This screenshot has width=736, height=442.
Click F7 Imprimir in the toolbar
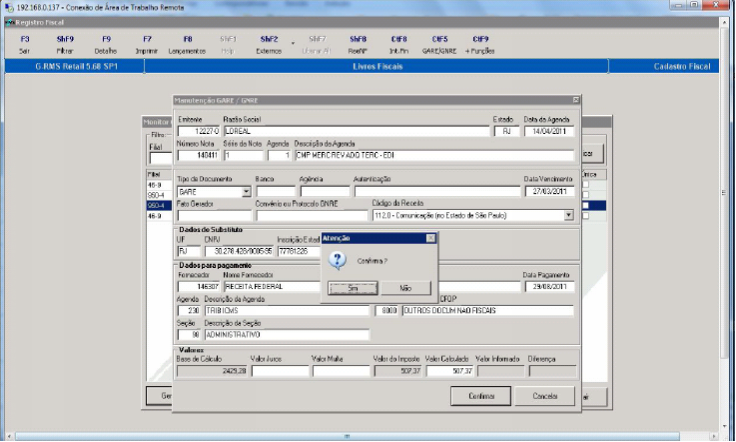pyautogui.click(x=147, y=45)
